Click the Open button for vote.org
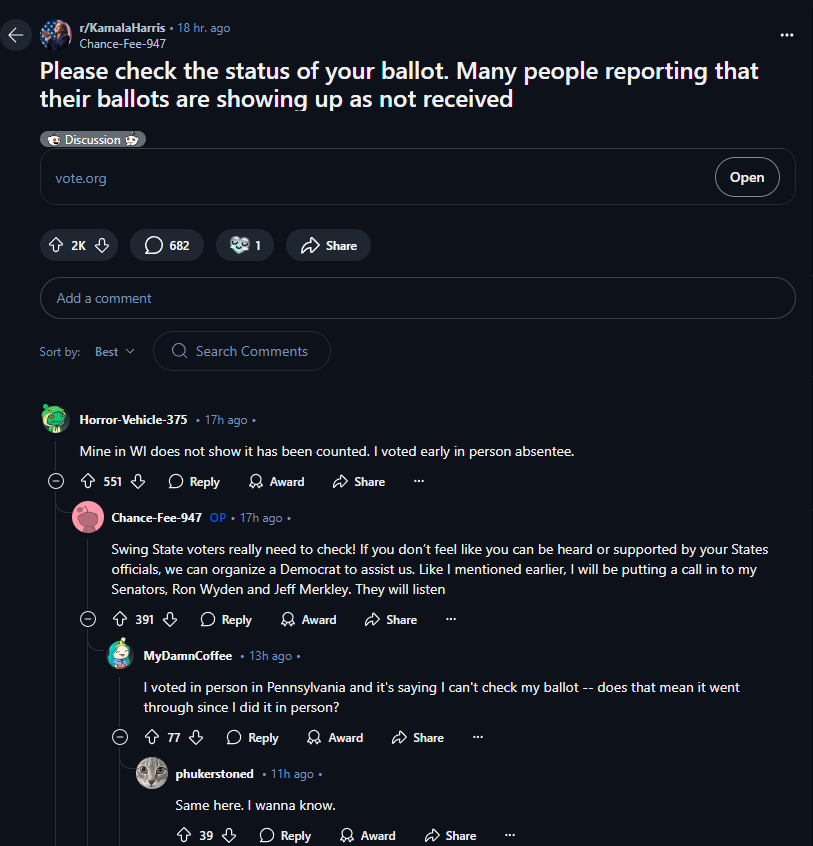The width and height of the screenshot is (813, 846). click(746, 177)
